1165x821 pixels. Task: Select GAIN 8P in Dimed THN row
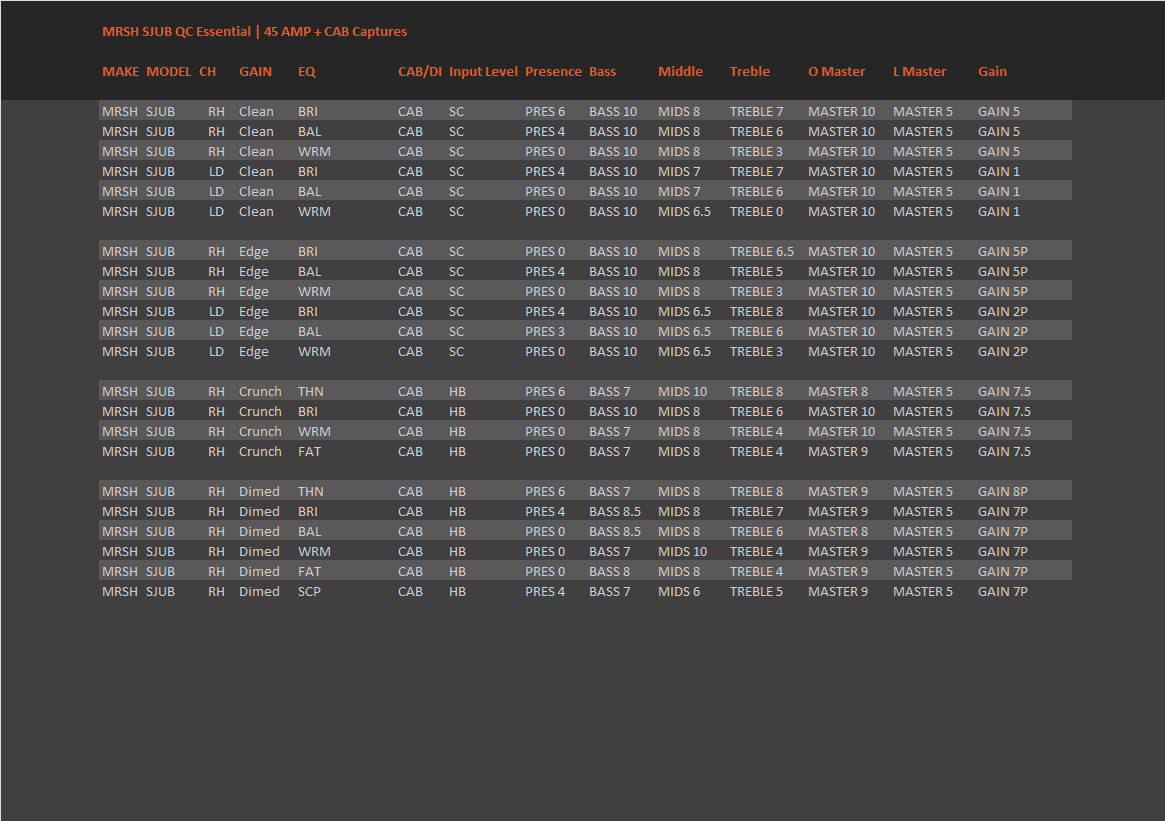tap(1003, 492)
